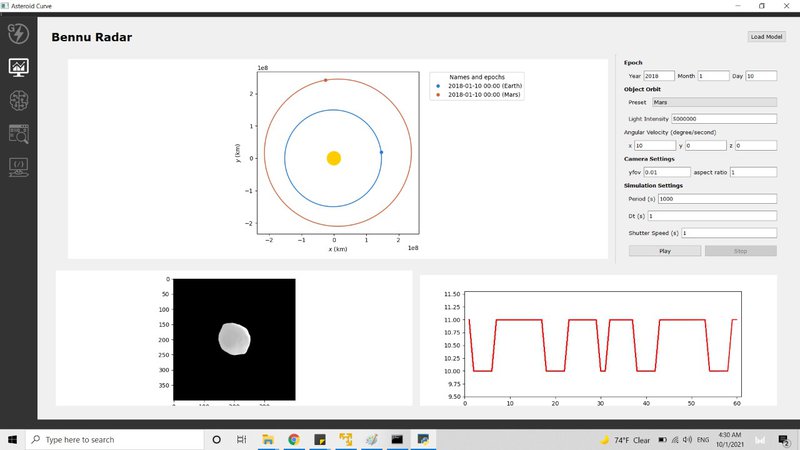Click the Earth marker on blue orbit
This screenshot has width=800, height=450.
pos(381,152)
